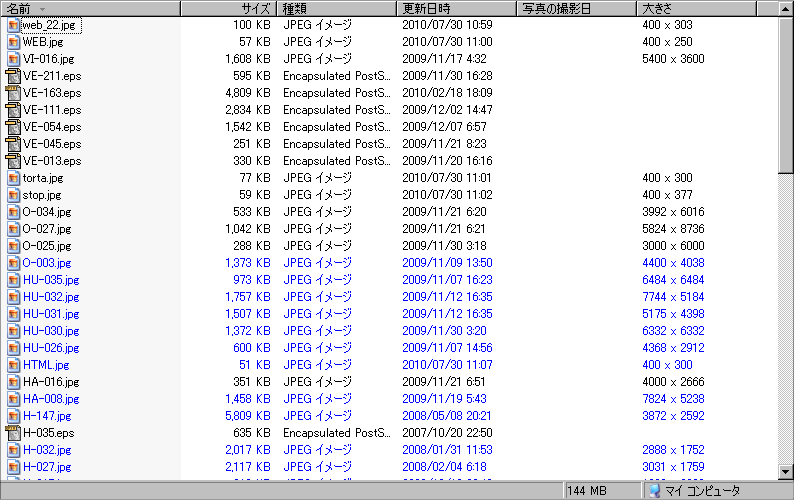Click date 2007/10/20 22:50
Viewport: 794px width, 500px height.
pyautogui.click(x=447, y=433)
